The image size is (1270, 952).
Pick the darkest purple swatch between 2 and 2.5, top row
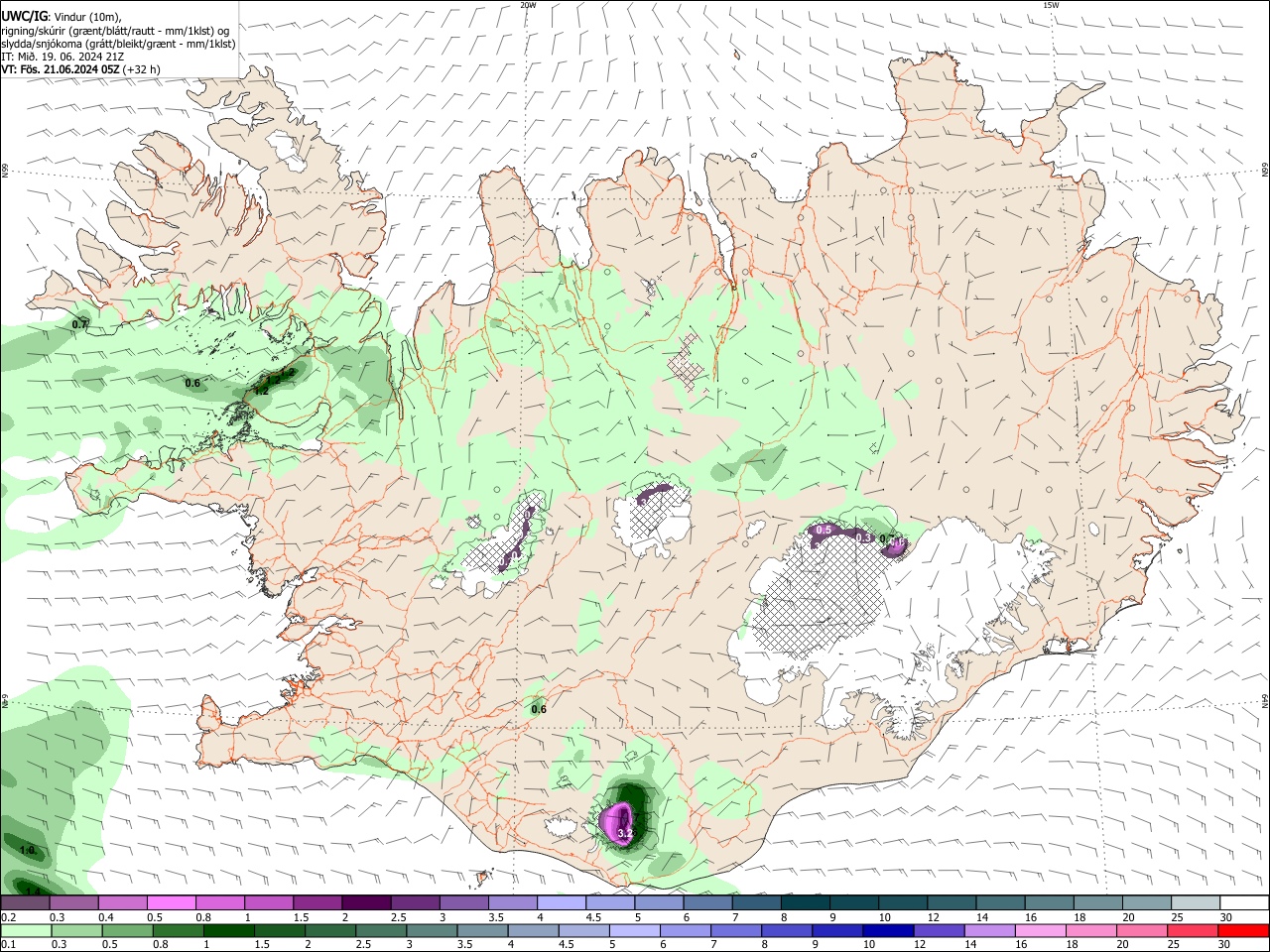point(365,903)
